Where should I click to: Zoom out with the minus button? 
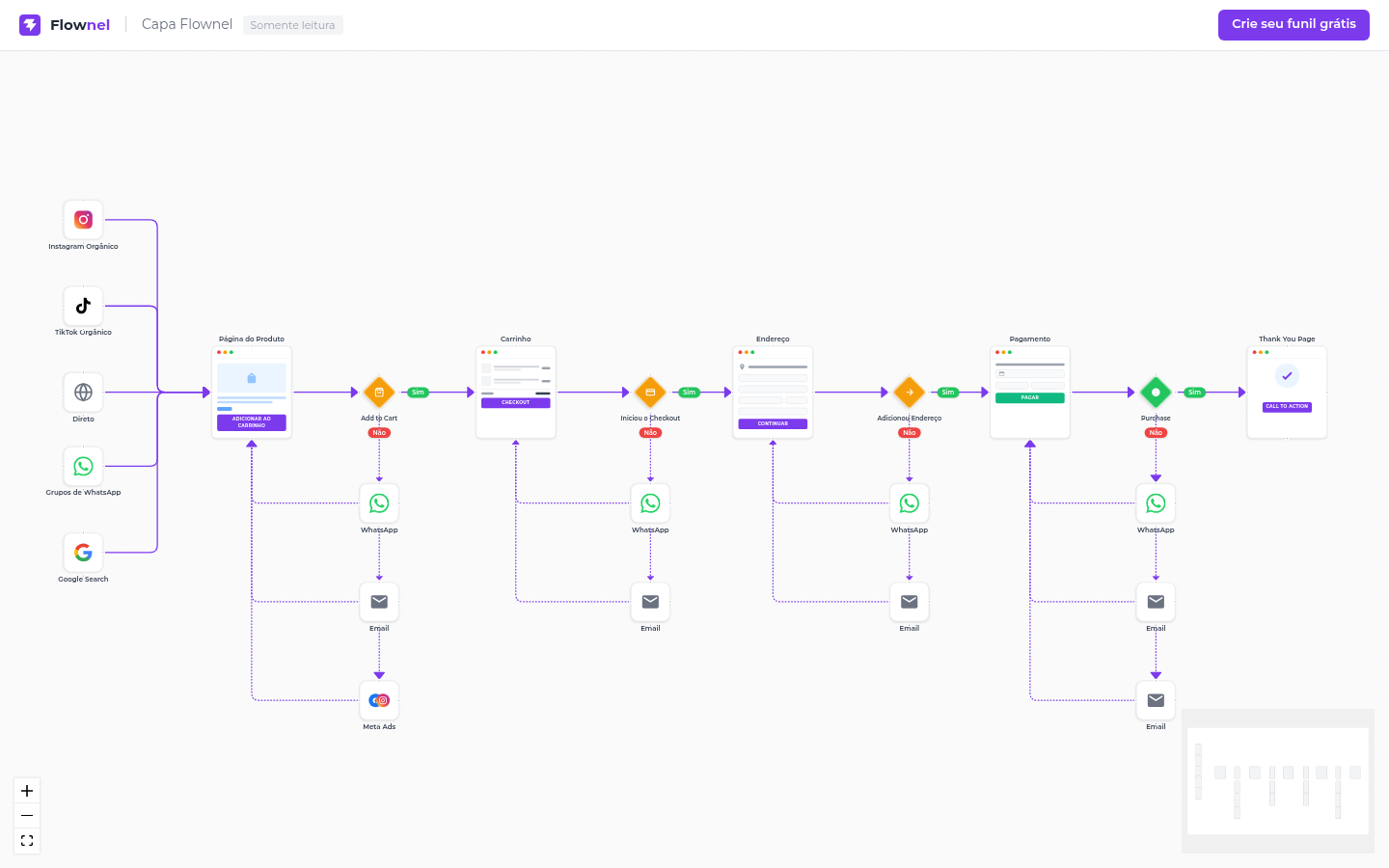pyautogui.click(x=27, y=816)
